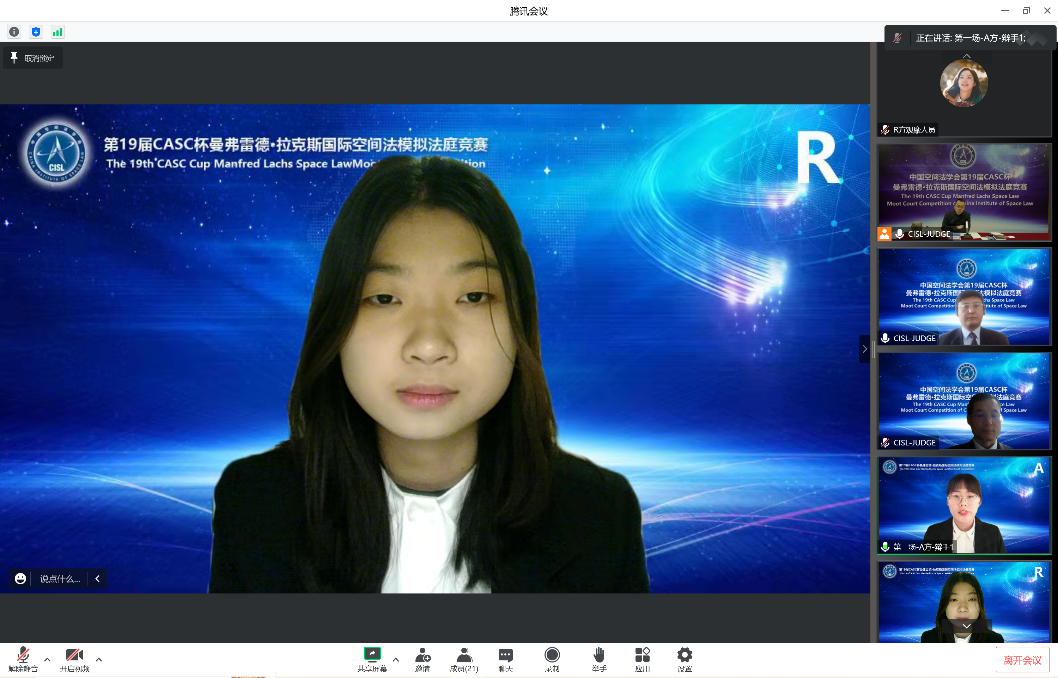Unmute the microphone in the bottom toolbar
1058x678 pixels.
pyautogui.click(x=22, y=657)
